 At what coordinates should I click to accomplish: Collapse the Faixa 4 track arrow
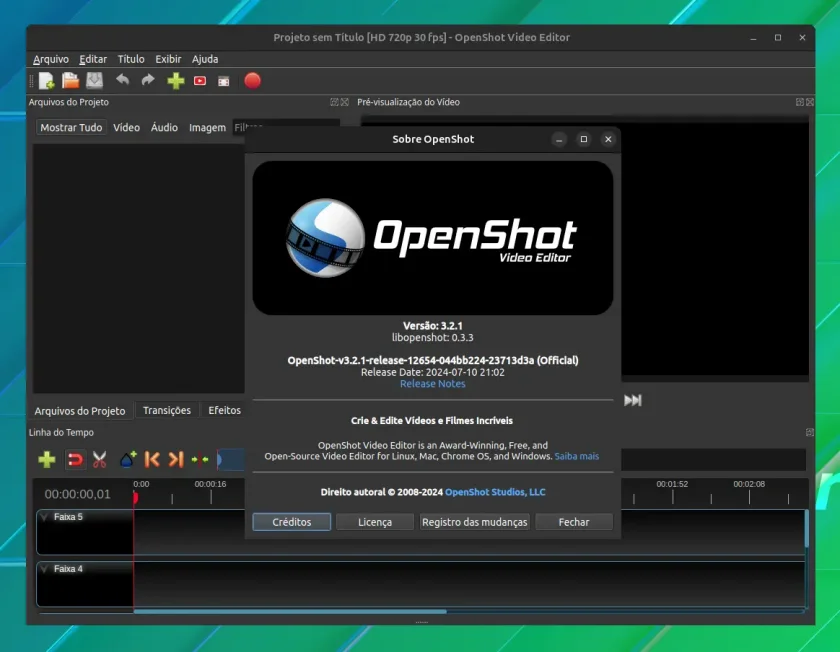point(44,569)
